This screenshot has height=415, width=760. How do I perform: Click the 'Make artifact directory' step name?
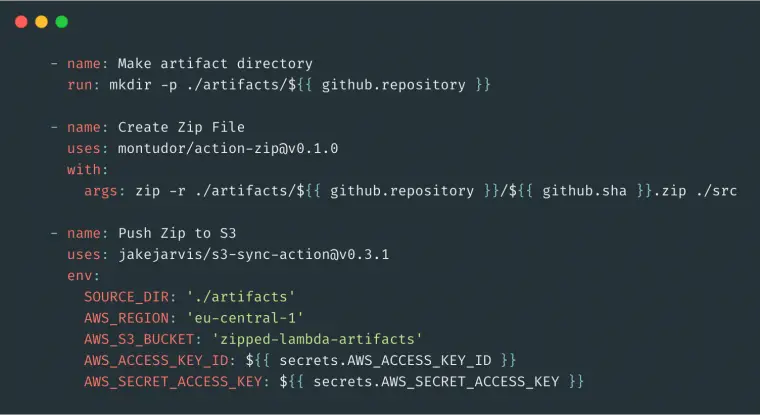click(215, 64)
